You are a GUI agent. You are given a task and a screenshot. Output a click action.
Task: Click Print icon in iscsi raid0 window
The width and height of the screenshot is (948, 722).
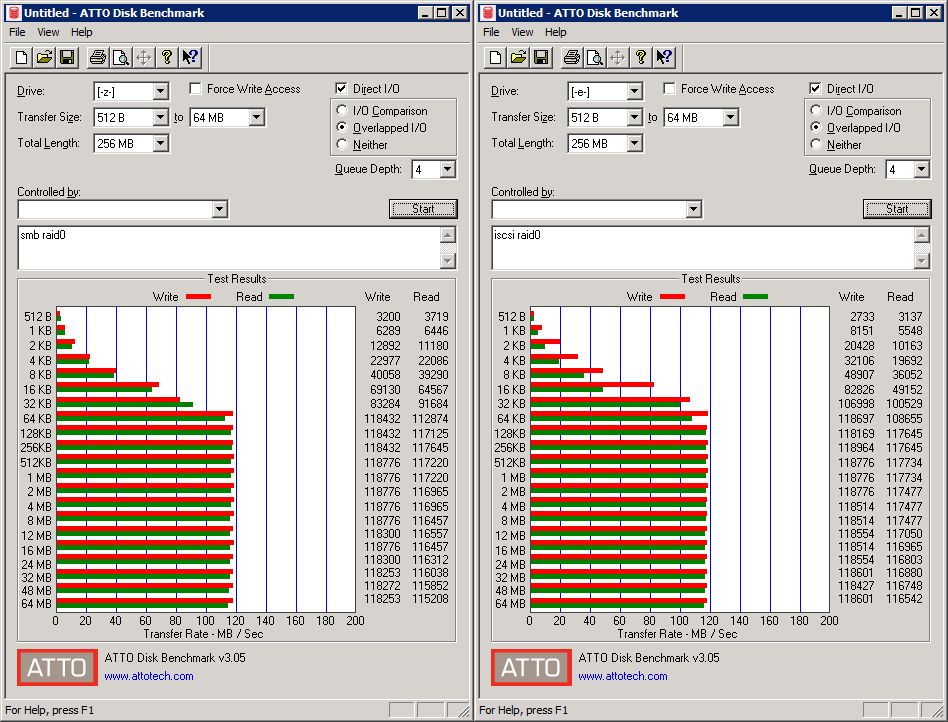[x=571, y=57]
